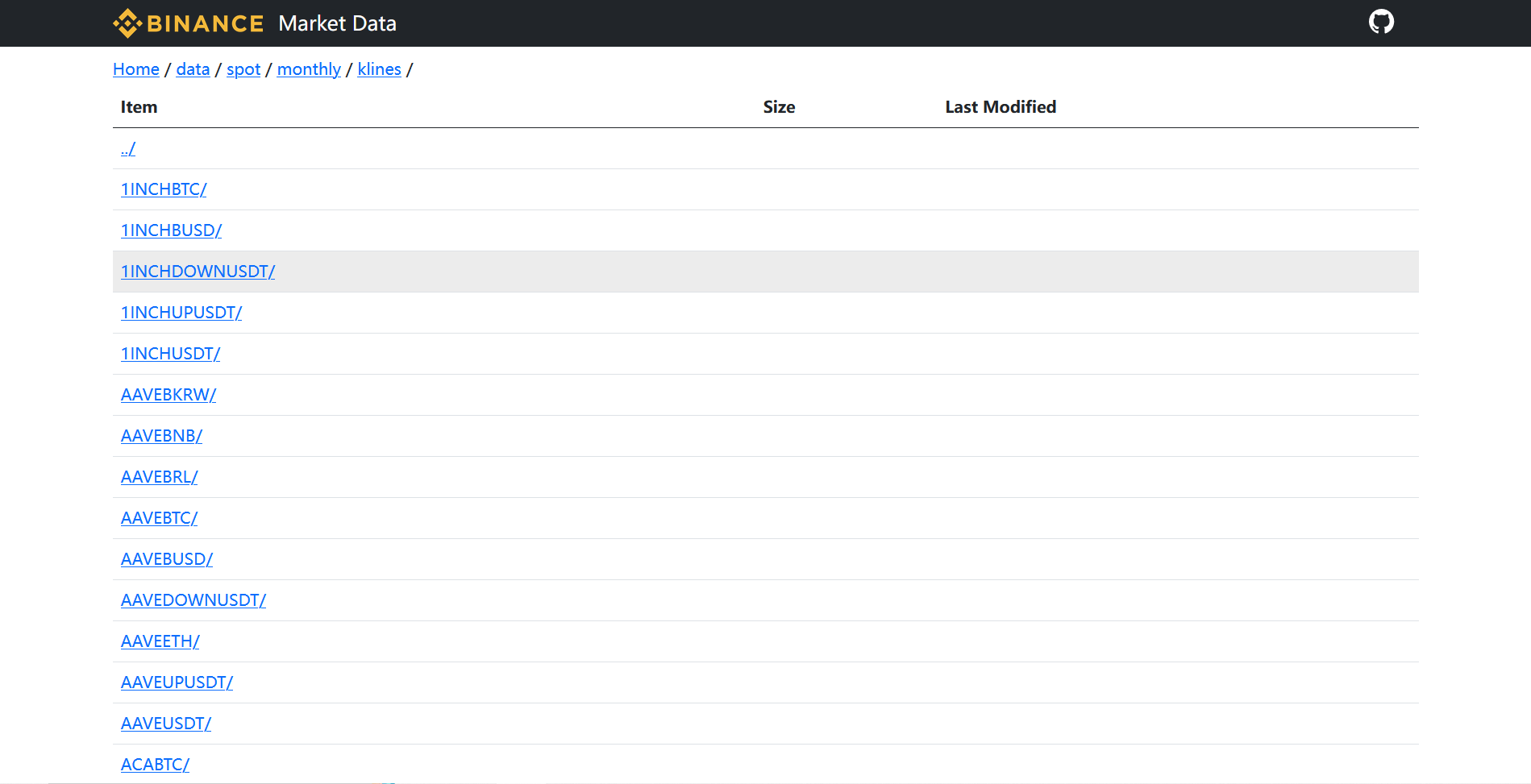Open the ACABTC folder at the bottom
This screenshot has width=1531, height=784.
[x=155, y=764]
